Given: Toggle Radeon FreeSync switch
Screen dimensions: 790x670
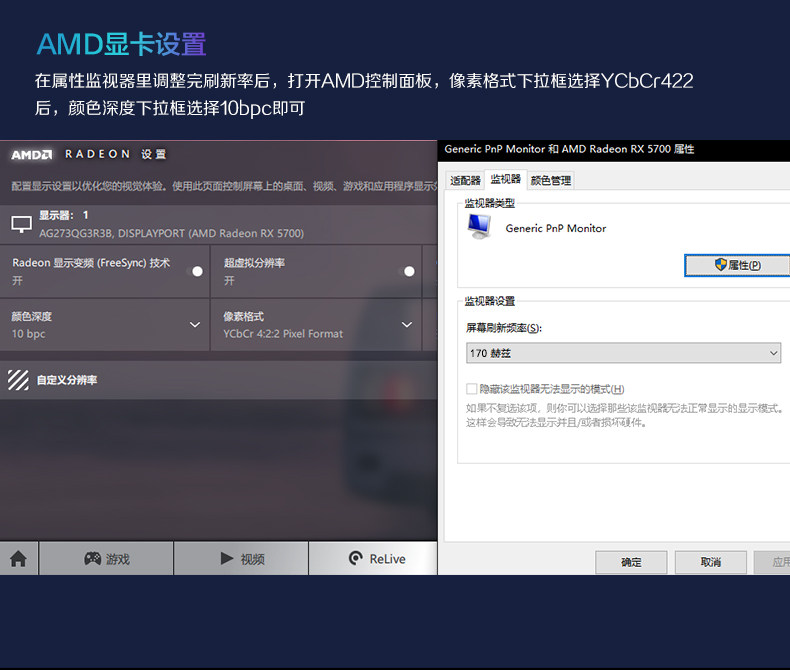Looking at the screenshot, I should 195,272.
